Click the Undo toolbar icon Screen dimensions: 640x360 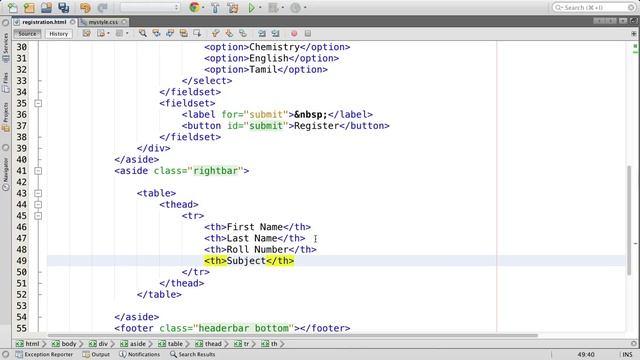85,7
